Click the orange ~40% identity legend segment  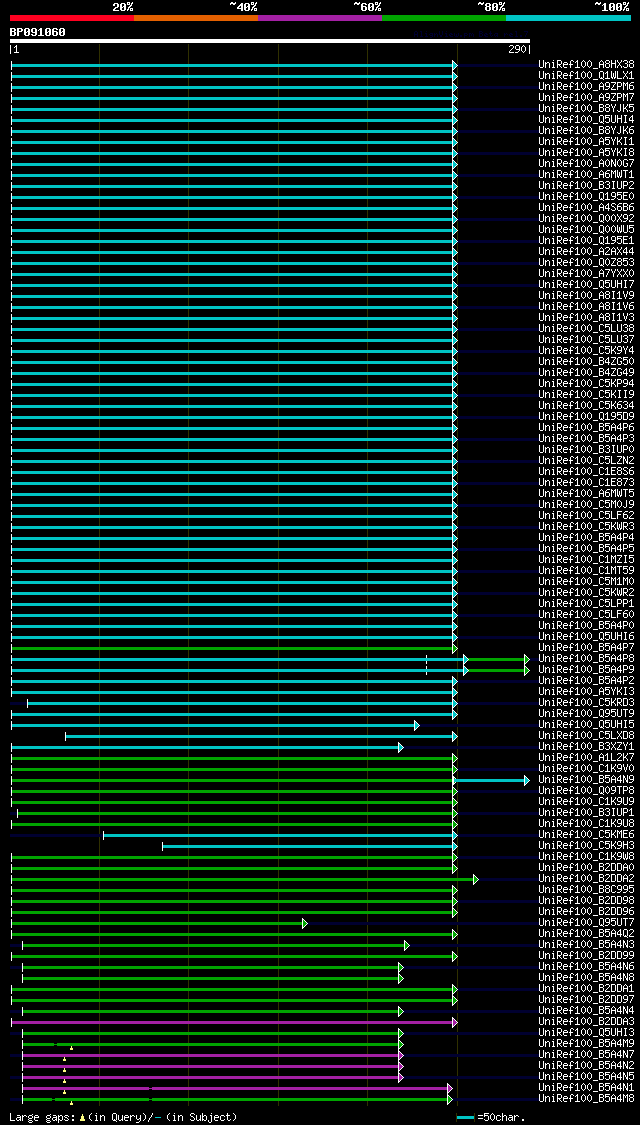pos(196,17)
